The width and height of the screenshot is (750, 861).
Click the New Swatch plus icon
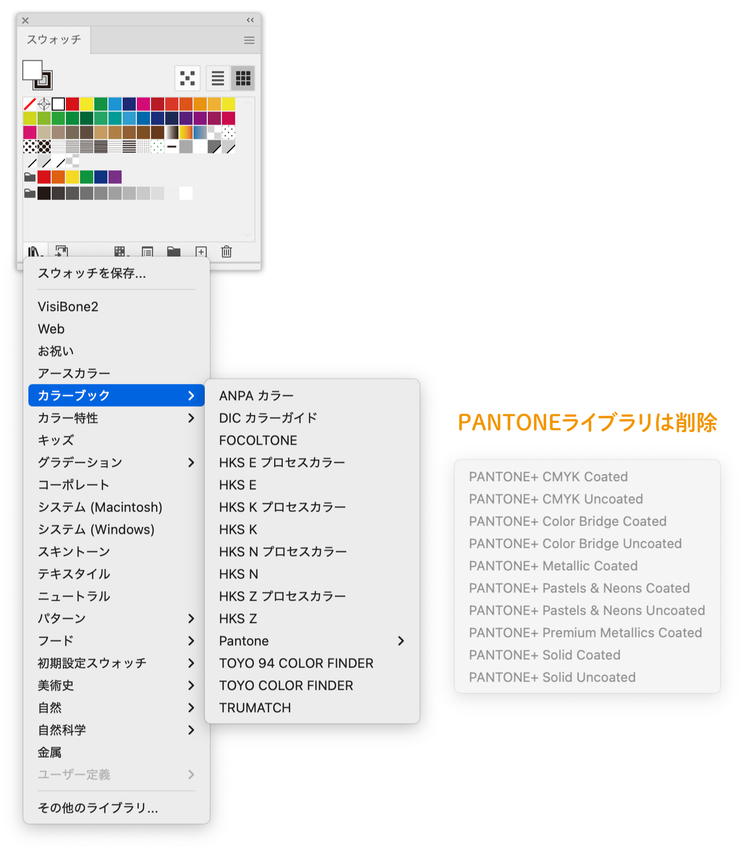(201, 252)
